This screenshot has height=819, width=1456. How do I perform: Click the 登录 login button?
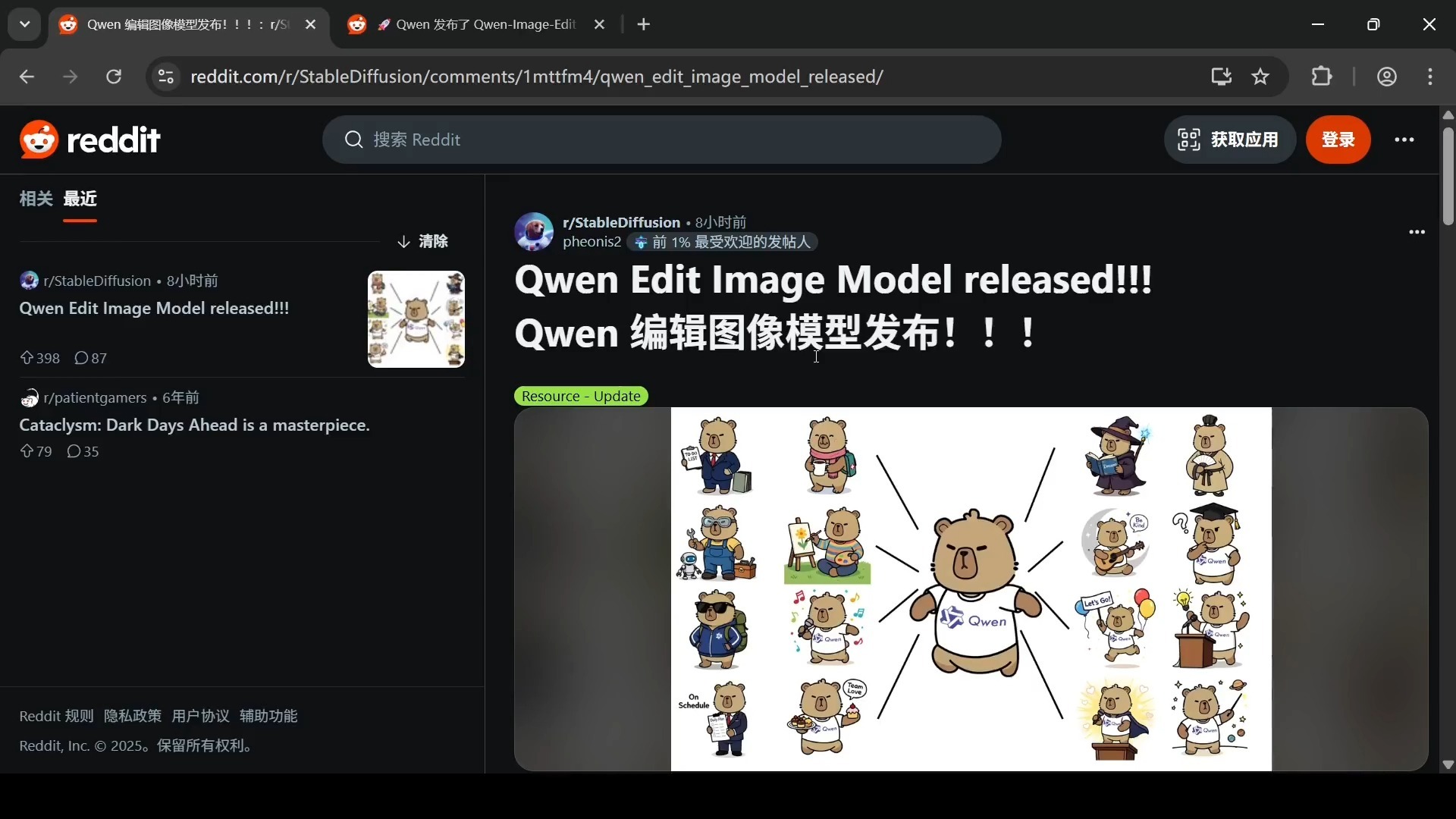pyautogui.click(x=1338, y=140)
